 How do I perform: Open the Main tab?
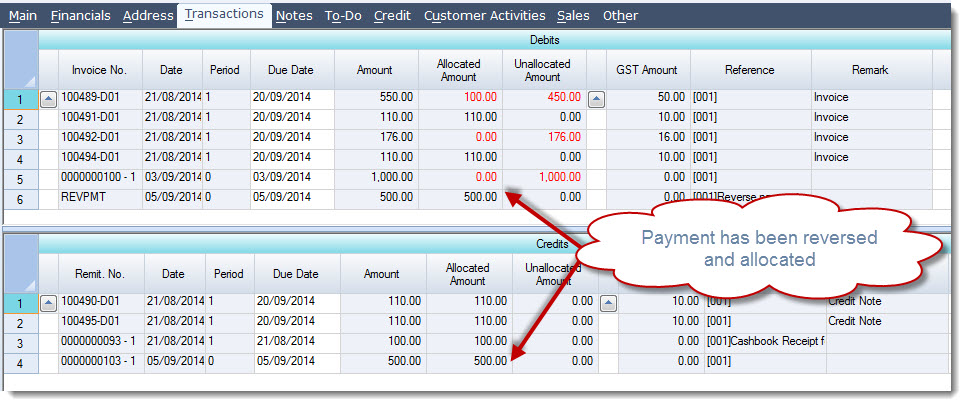(x=23, y=15)
